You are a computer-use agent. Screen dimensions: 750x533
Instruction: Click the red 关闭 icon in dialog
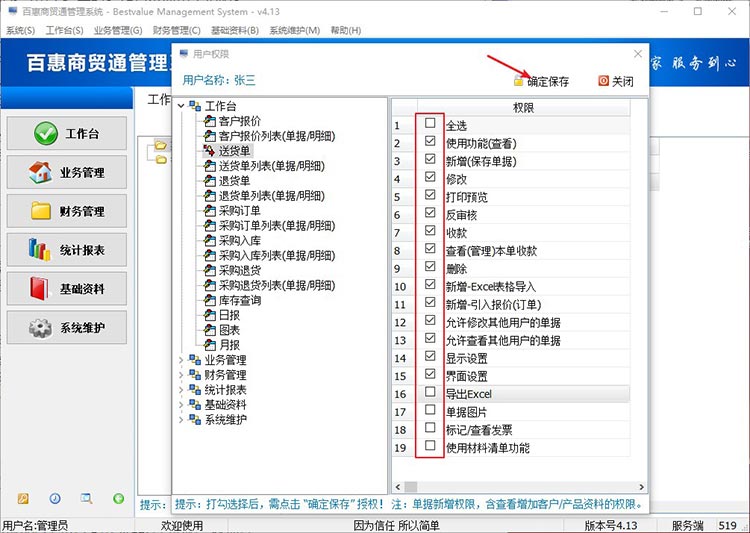[x=604, y=81]
